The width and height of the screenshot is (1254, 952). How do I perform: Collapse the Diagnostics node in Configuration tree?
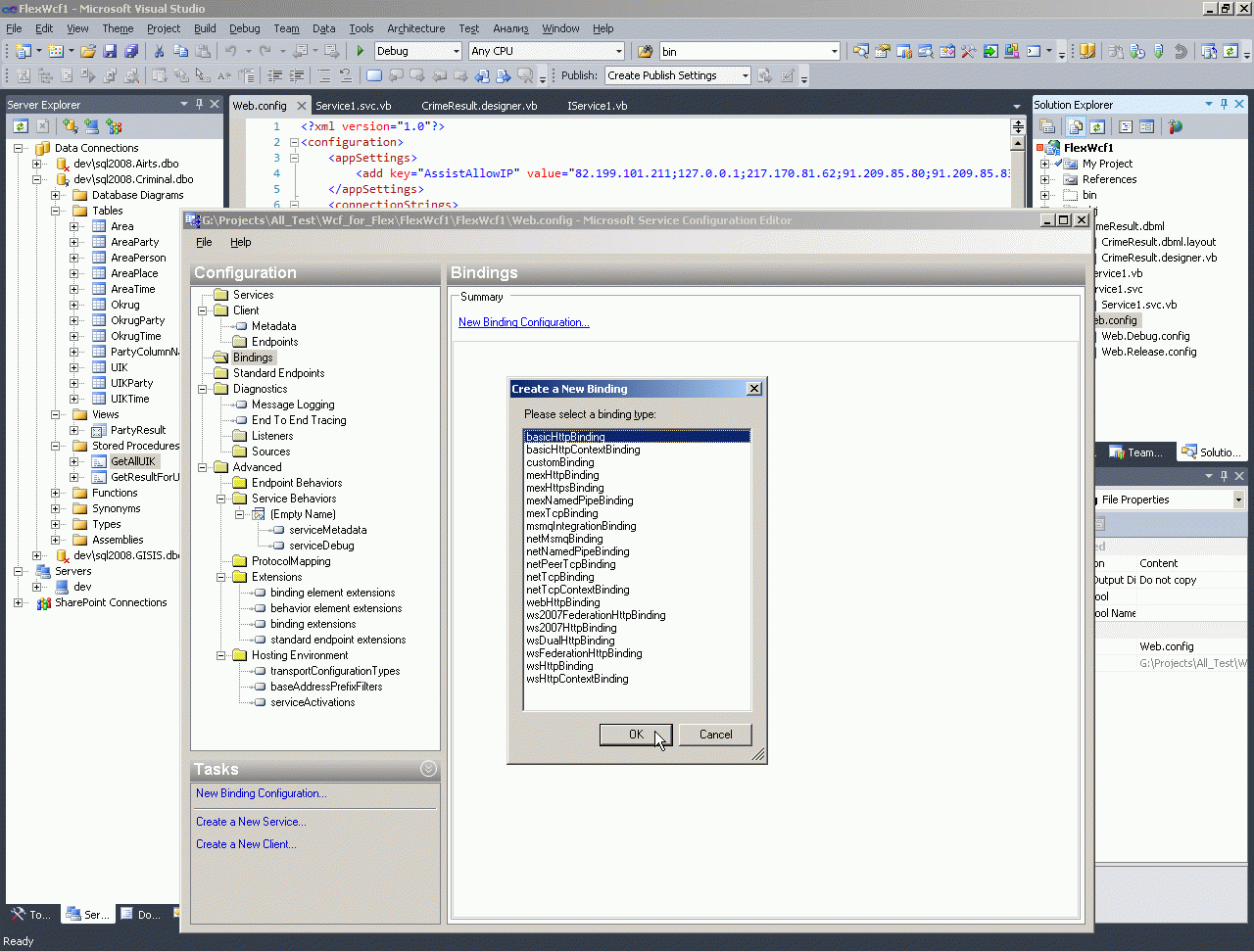pos(203,389)
